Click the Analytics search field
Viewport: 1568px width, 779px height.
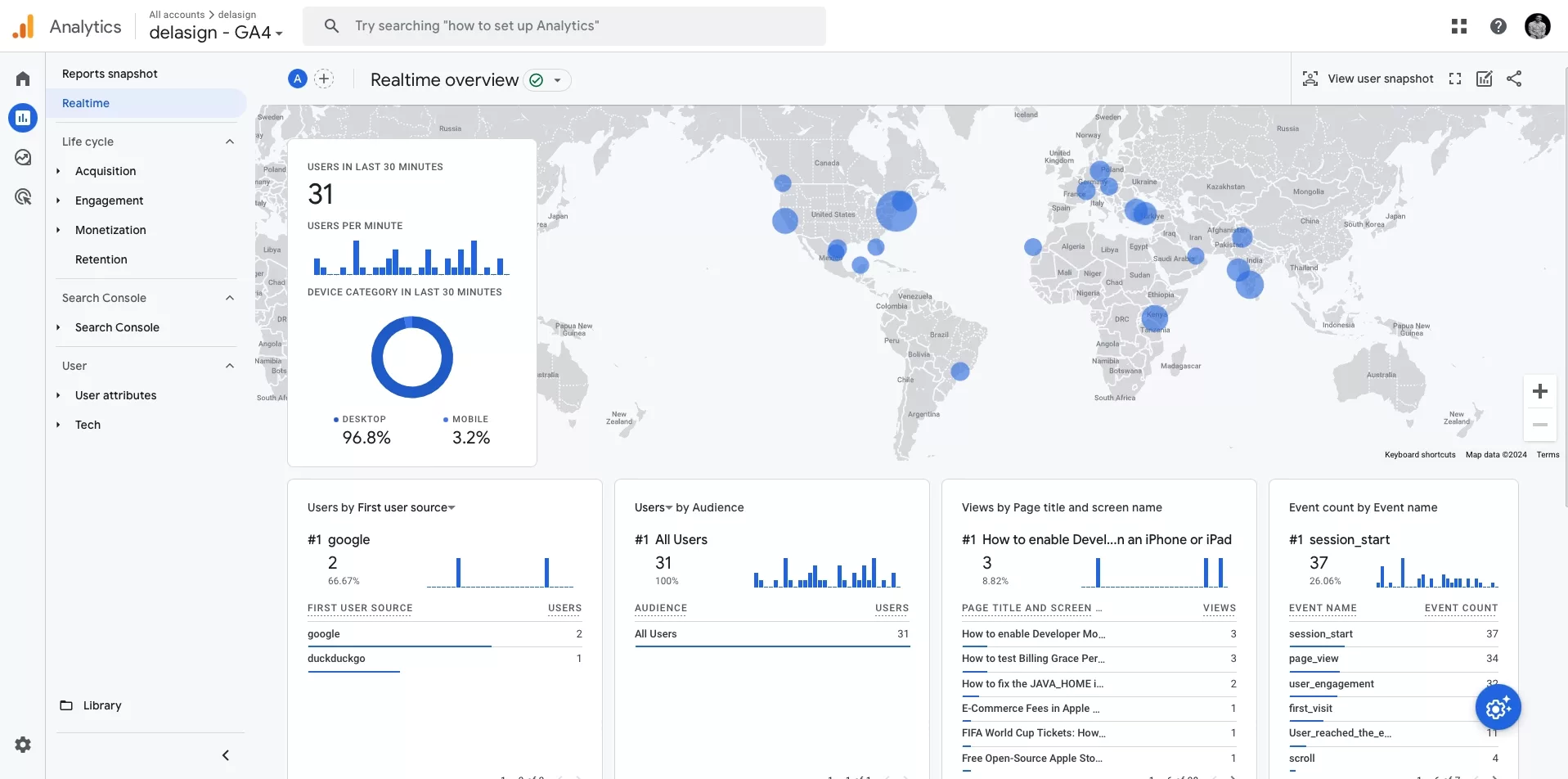(x=564, y=26)
